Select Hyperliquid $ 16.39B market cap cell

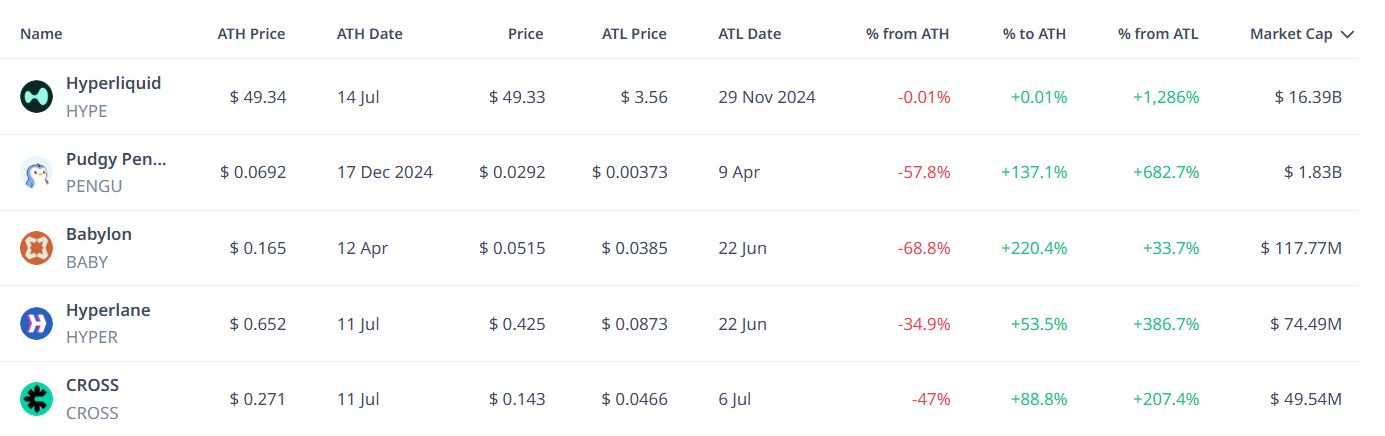coord(1308,97)
